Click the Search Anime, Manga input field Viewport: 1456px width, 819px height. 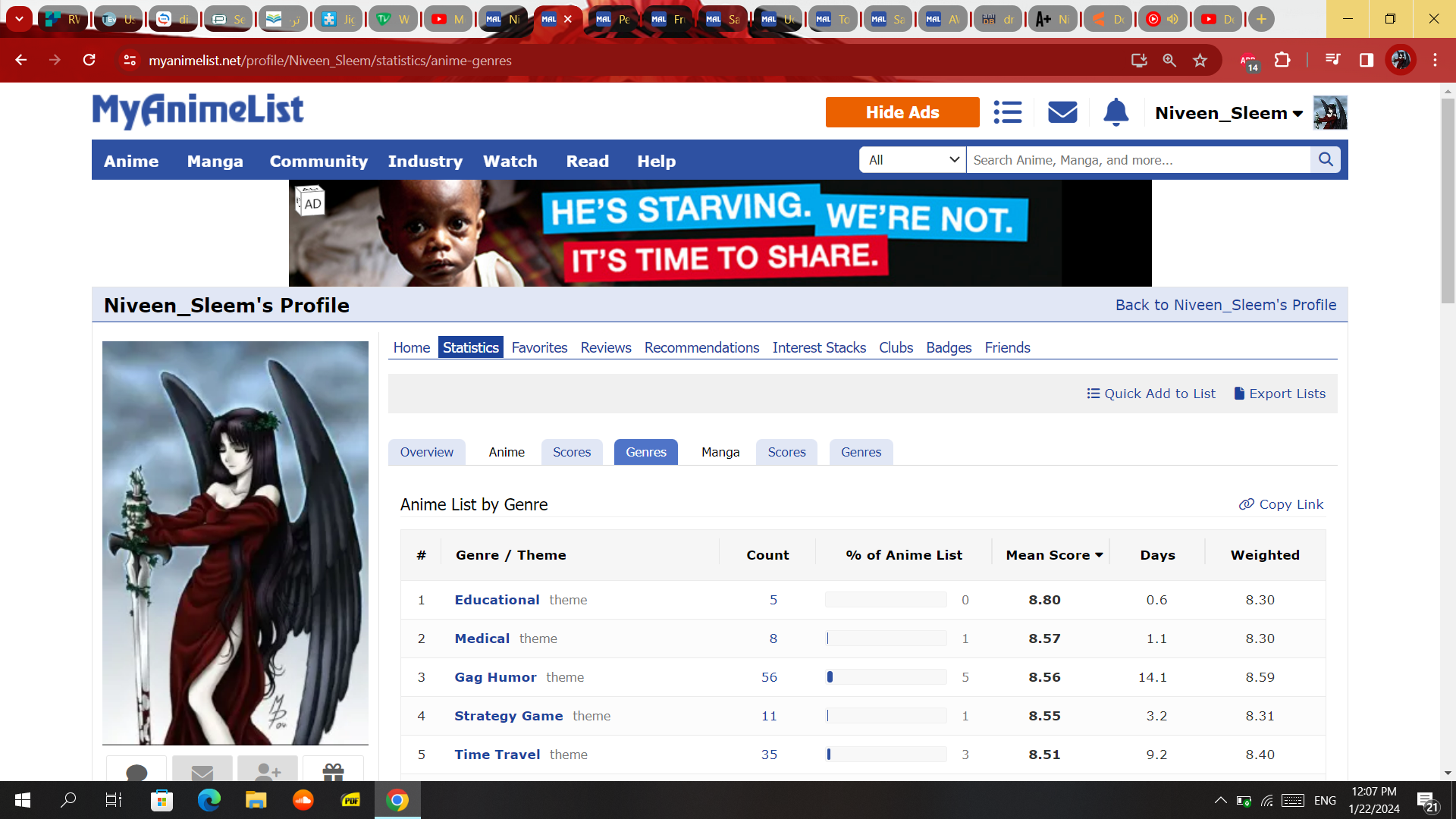(1137, 159)
